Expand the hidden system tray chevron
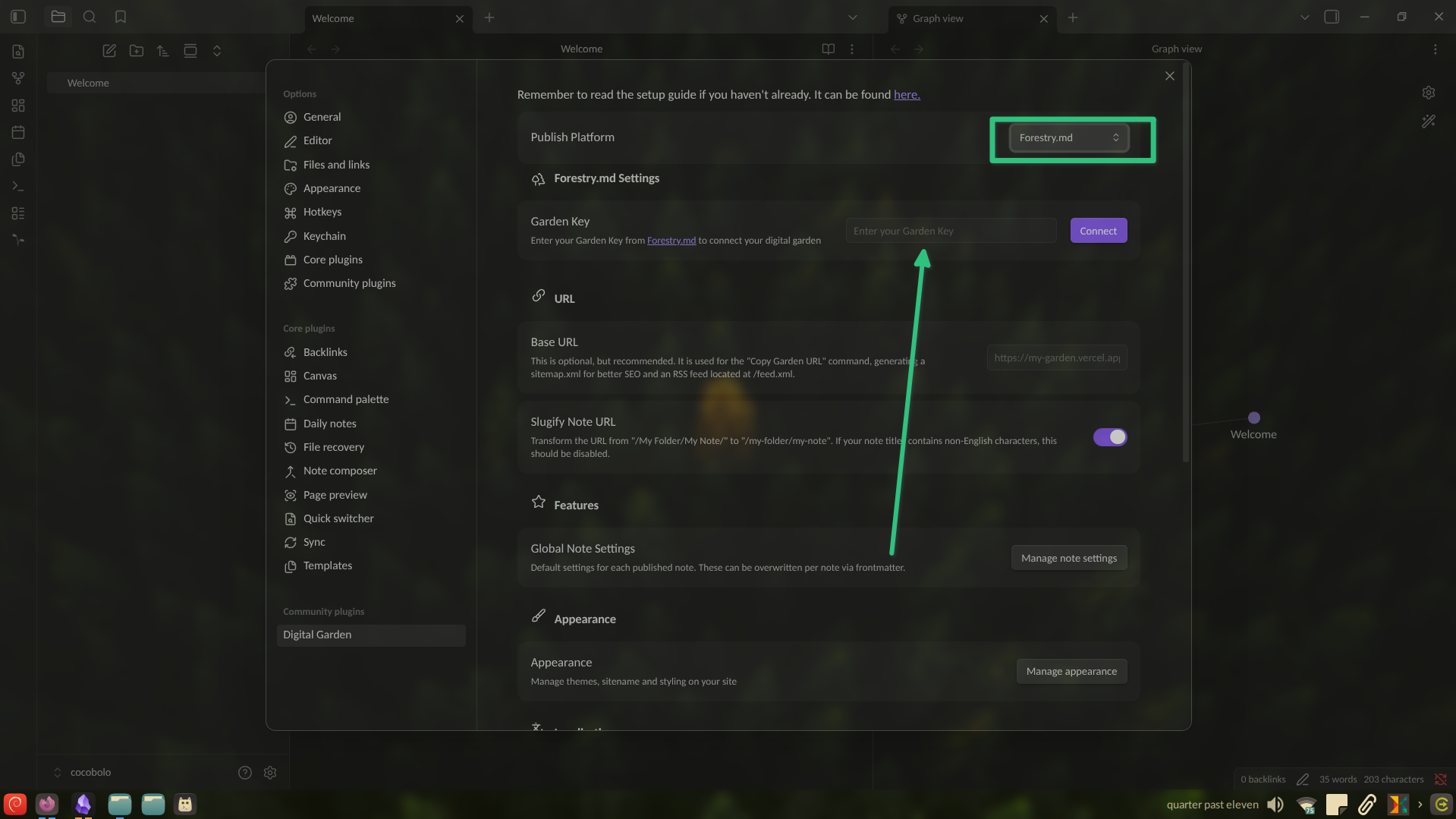The height and width of the screenshot is (819, 1456). tap(1420, 805)
